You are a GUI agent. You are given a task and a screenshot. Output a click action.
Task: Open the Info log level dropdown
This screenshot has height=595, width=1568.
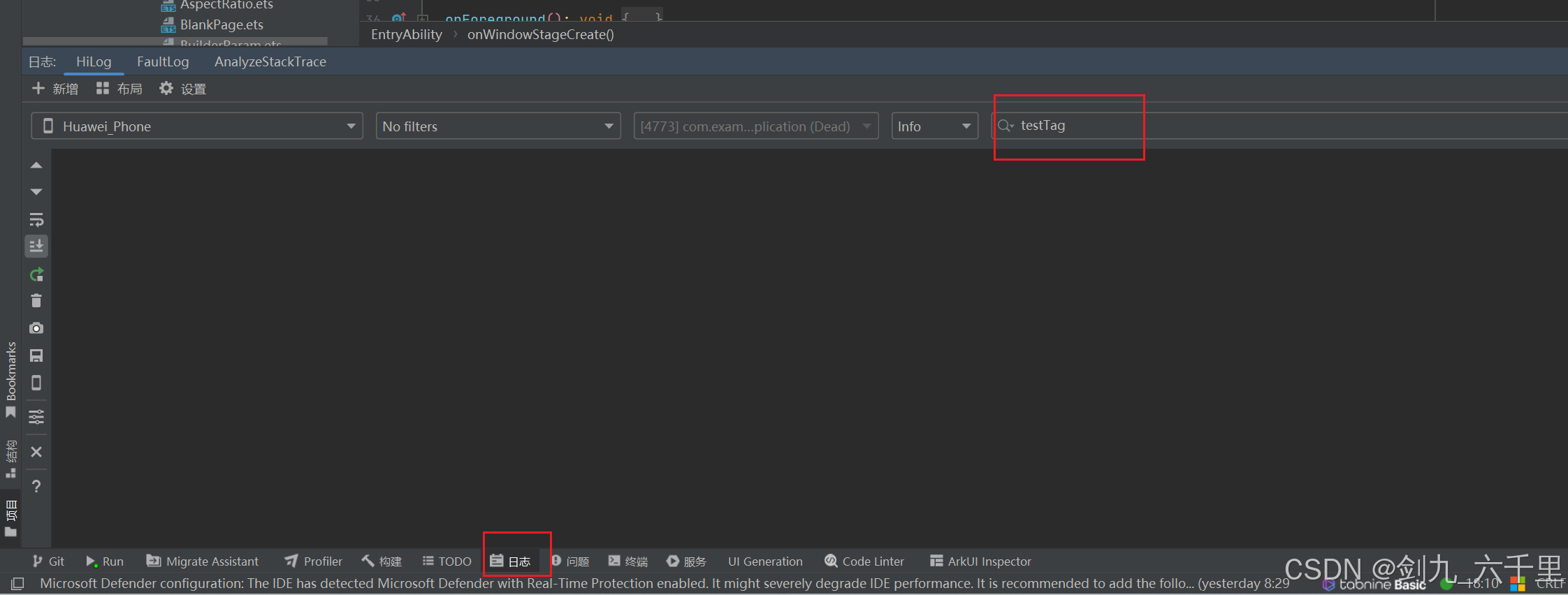[934, 126]
